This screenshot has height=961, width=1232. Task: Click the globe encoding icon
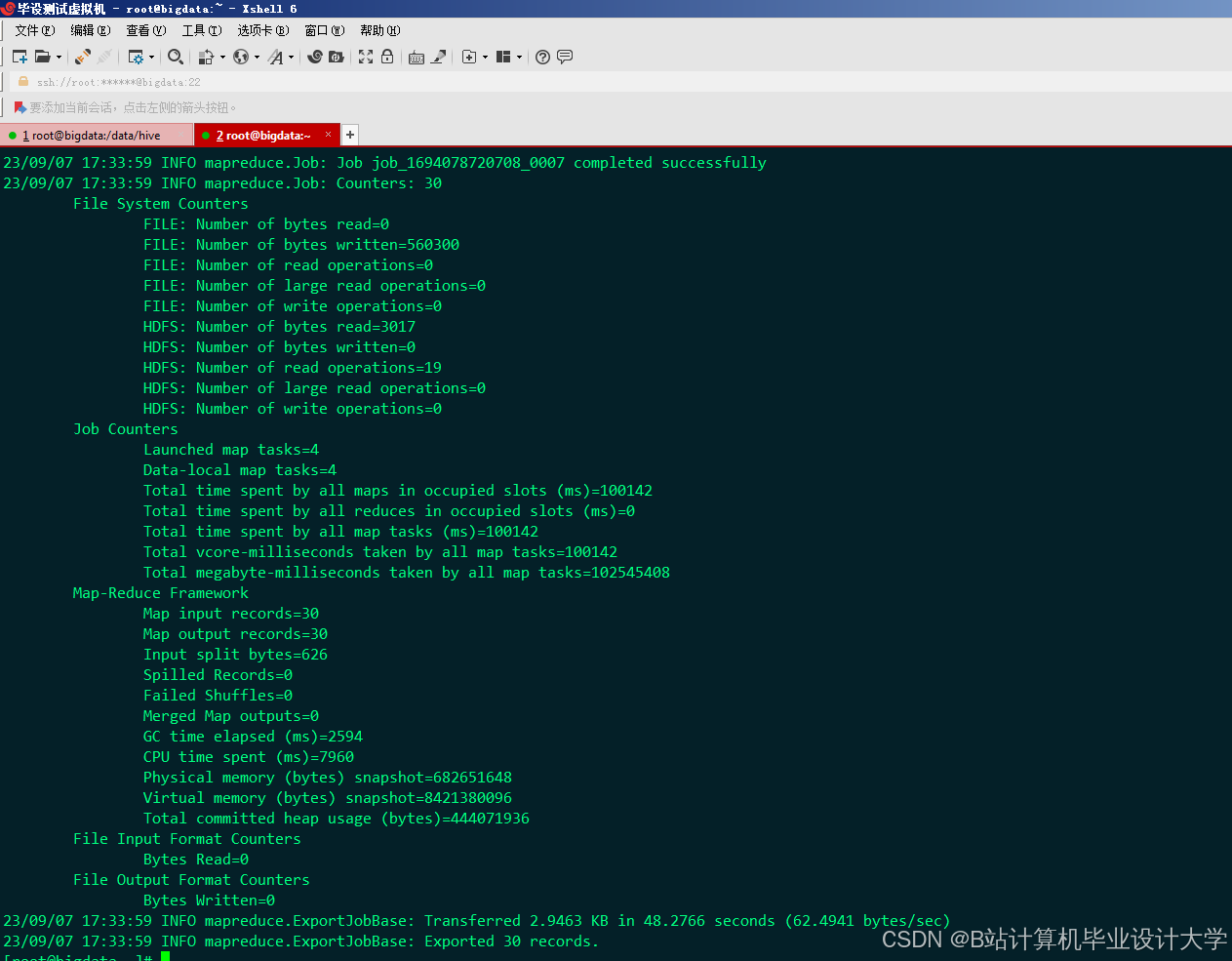click(240, 57)
